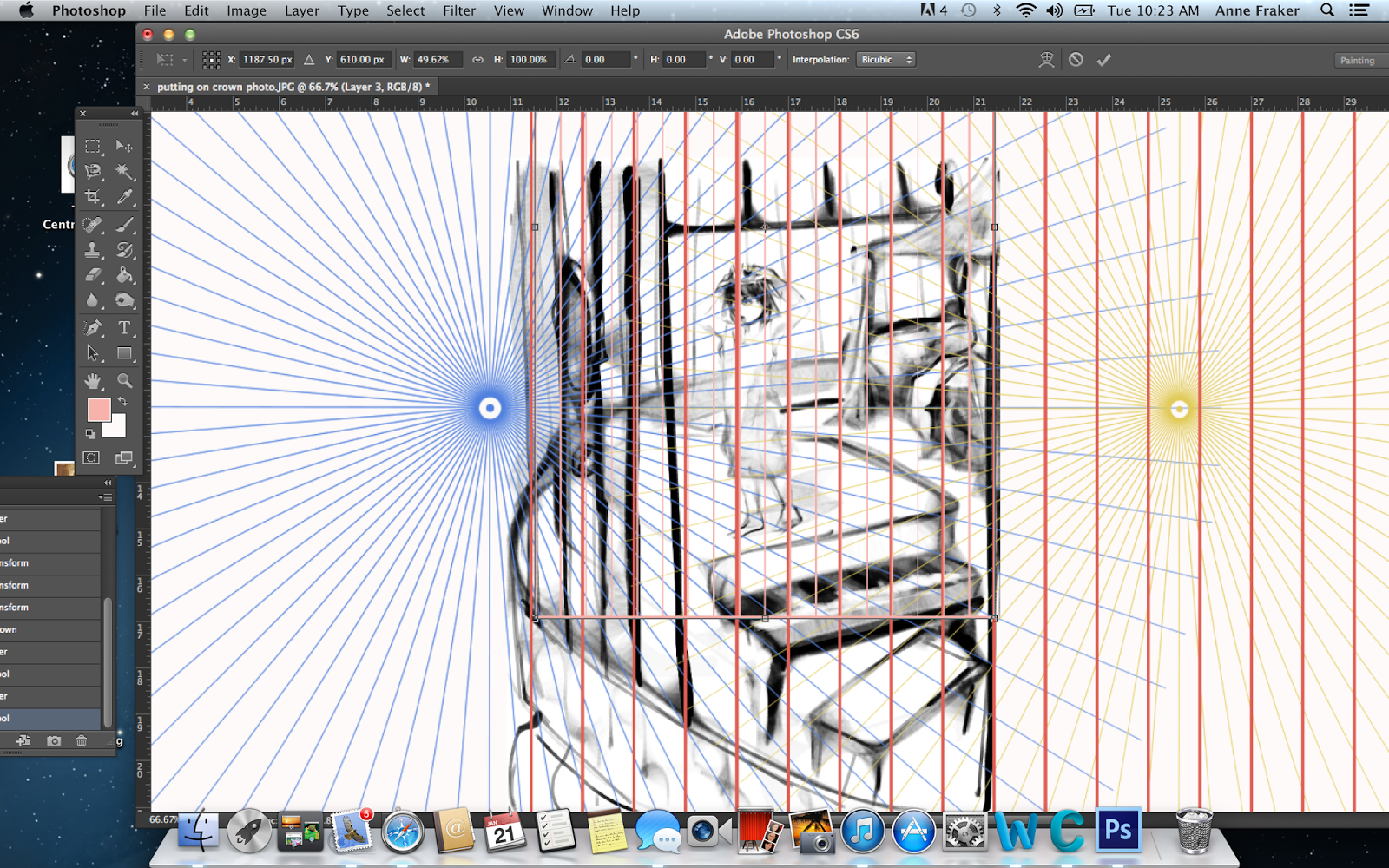Select the Clone Stamp tool
1389x868 pixels.
[x=93, y=250]
